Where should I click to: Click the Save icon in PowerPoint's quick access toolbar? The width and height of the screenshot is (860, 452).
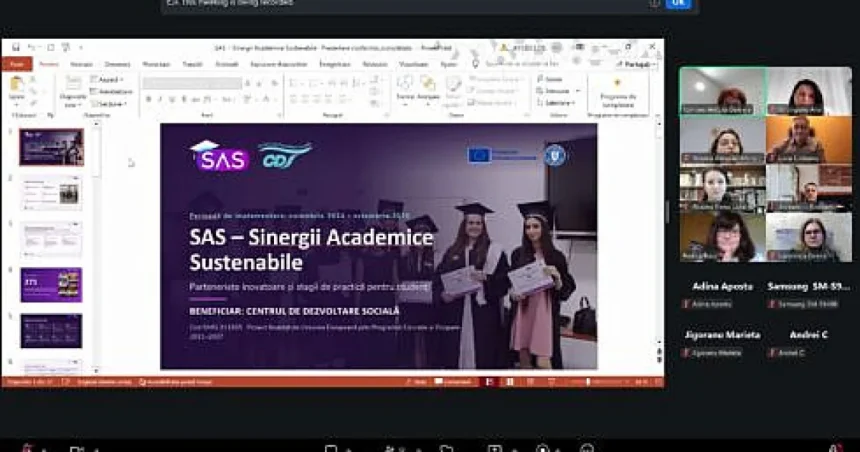[x=15, y=48]
